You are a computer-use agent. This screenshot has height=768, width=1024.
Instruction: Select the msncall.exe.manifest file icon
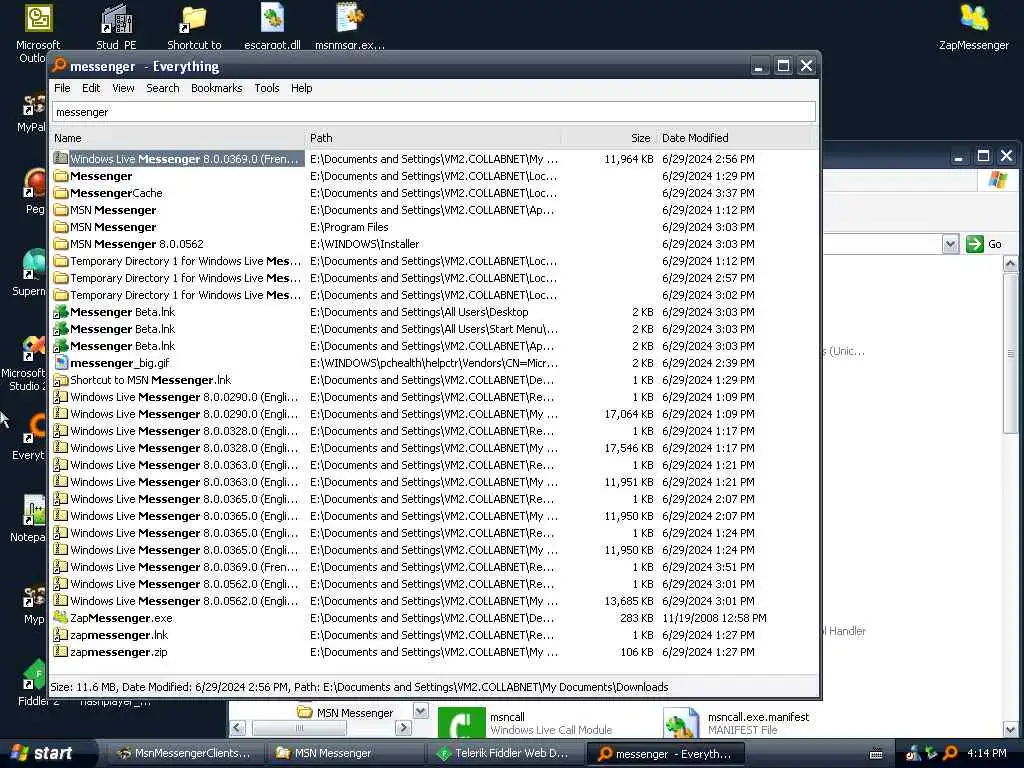[x=680, y=723]
